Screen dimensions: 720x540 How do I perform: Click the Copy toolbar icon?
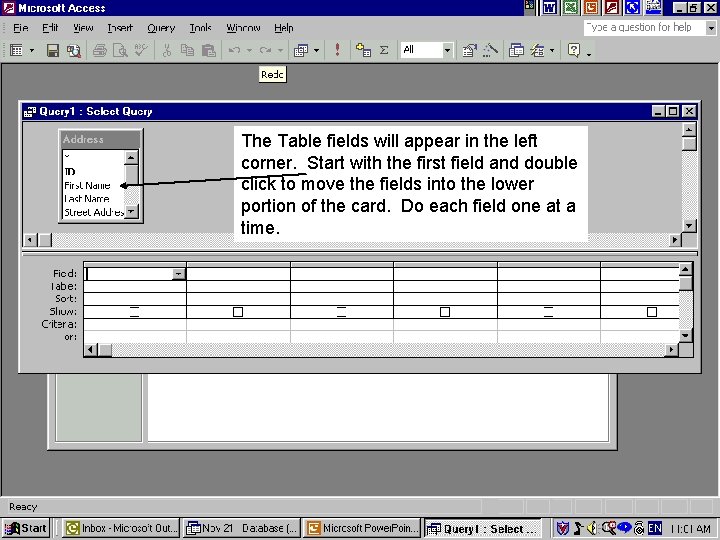[x=187, y=50]
